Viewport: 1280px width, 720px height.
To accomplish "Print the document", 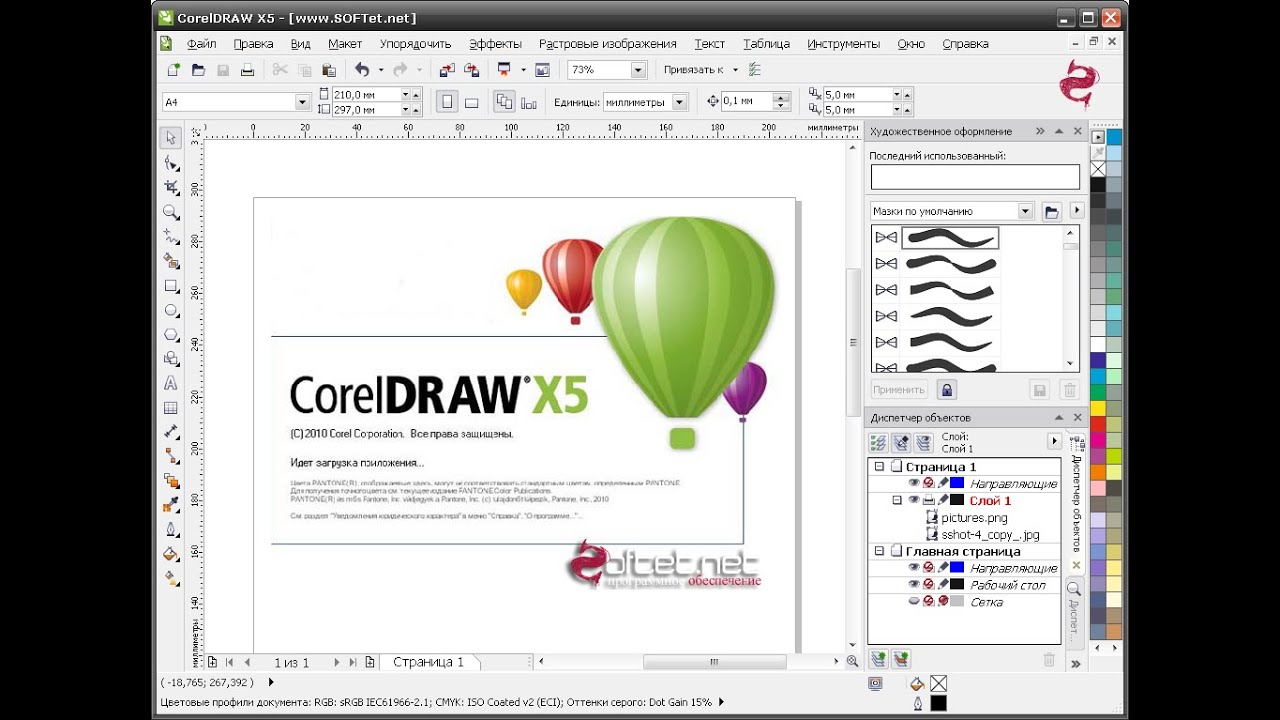I will click(x=247, y=70).
